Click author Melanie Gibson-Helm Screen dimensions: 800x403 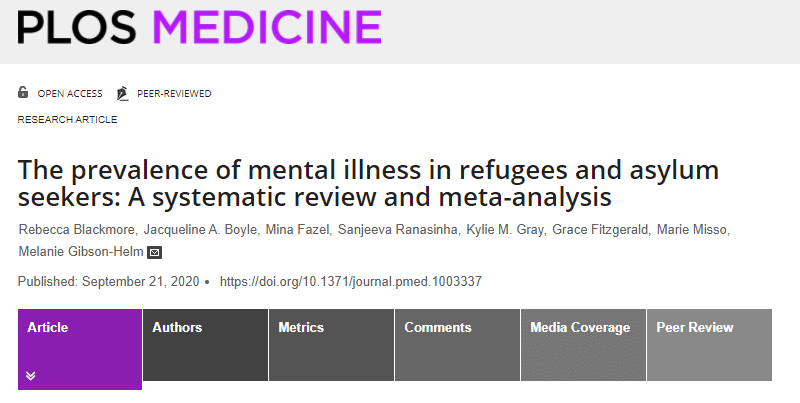(x=81, y=252)
